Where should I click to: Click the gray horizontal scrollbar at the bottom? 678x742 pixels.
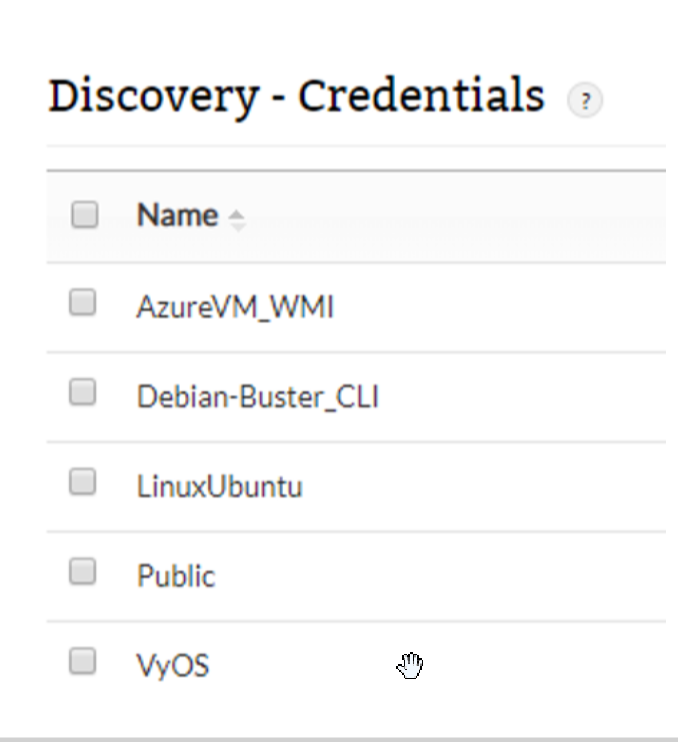pyautogui.click(x=339, y=737)
